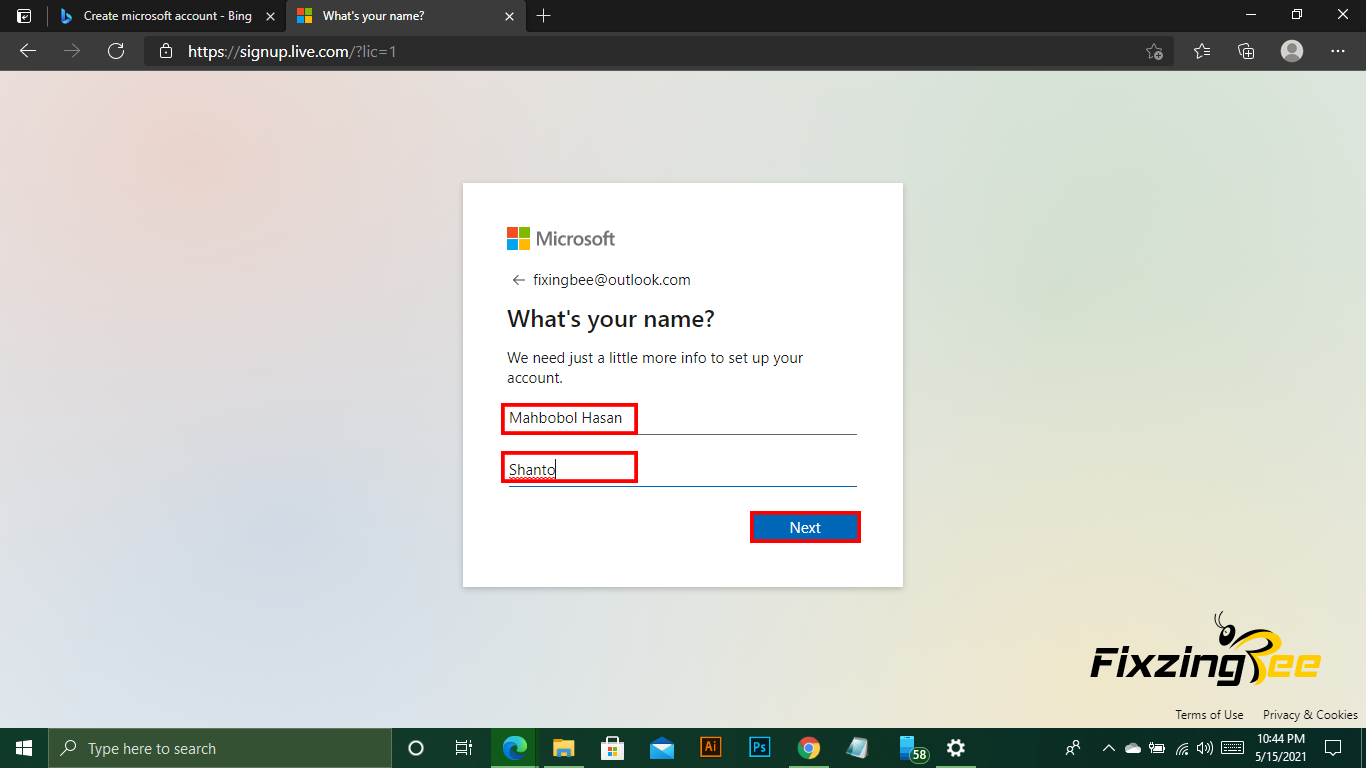The image size is (1366, 768).
Task: Add this page to favorites
Action: tap(1154, 51)
